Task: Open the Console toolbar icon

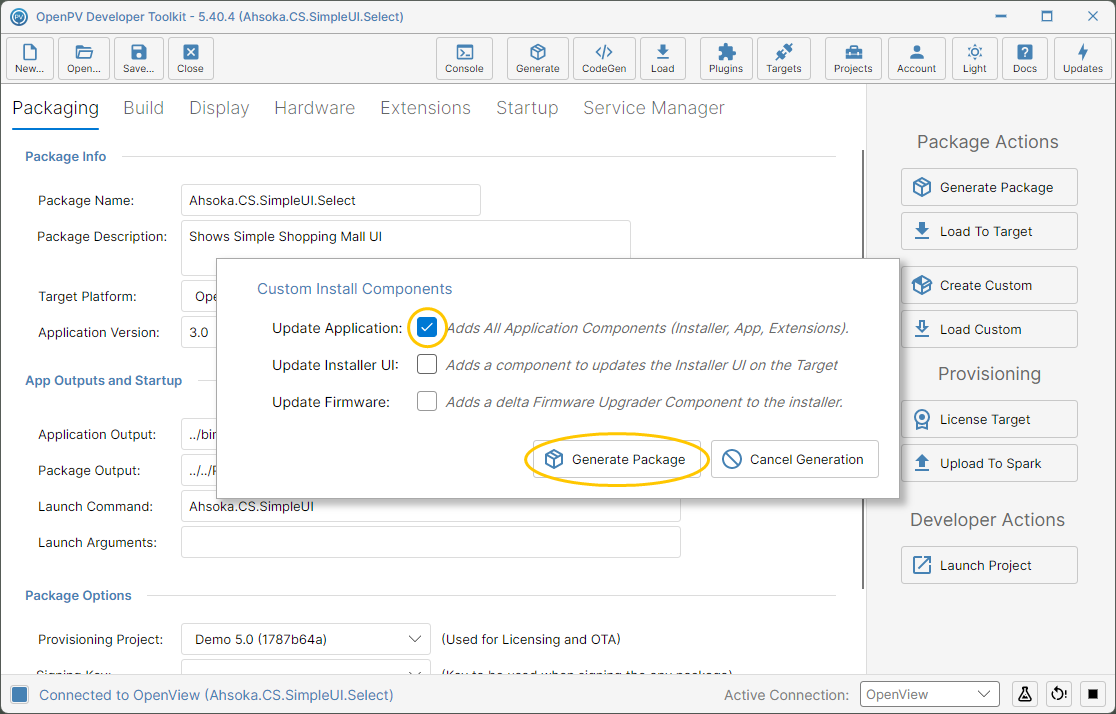Action: click(x=464, y=58)
